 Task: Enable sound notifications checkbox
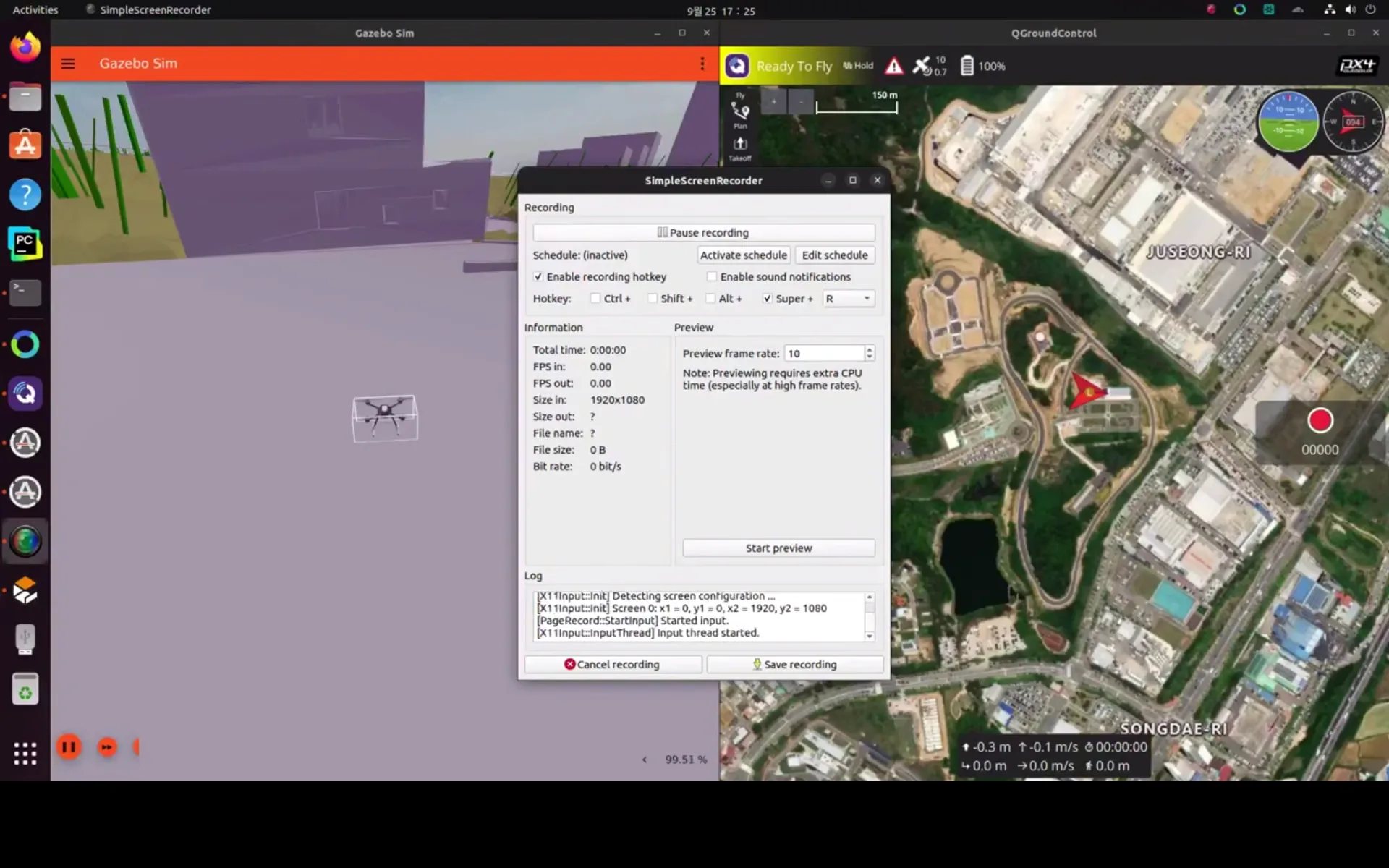(x=712, y=276)
